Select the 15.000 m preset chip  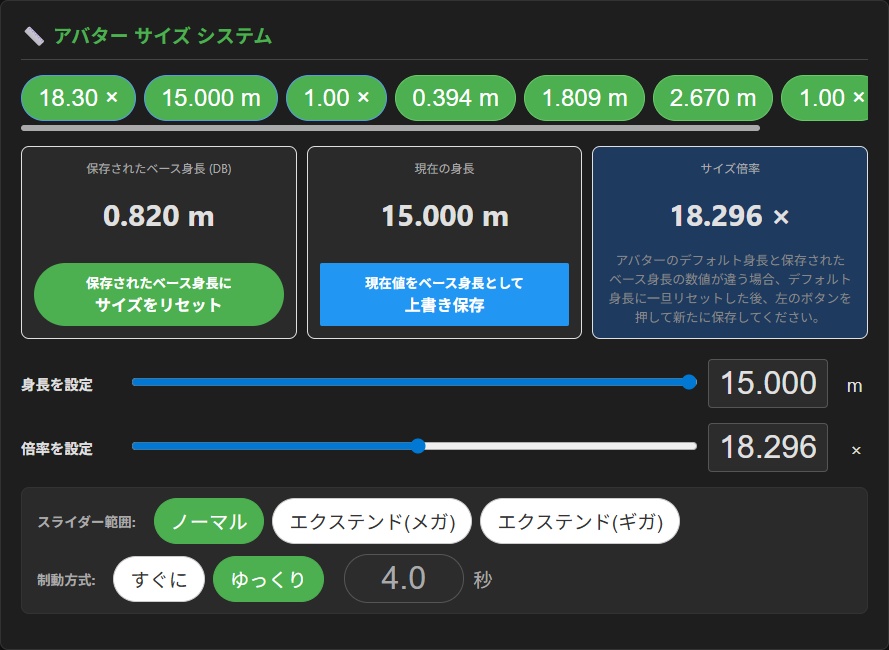211,98
